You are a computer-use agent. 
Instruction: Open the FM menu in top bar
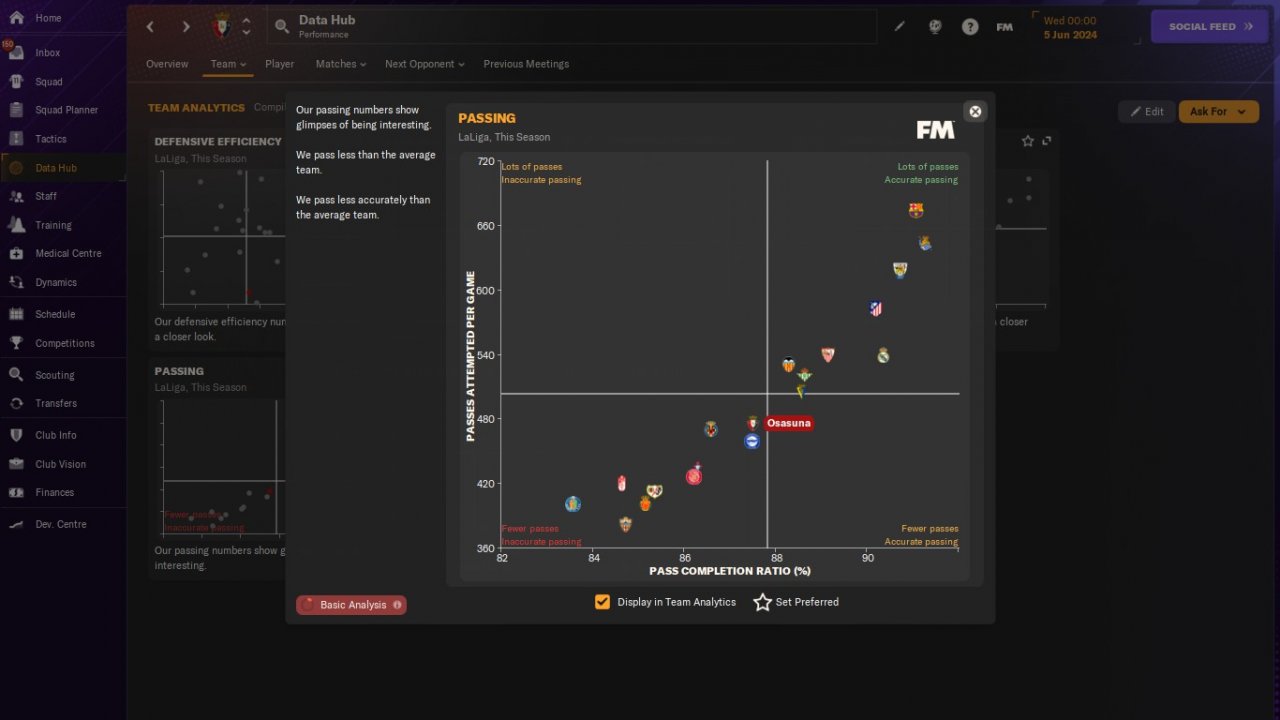(x=1005, y=27)
